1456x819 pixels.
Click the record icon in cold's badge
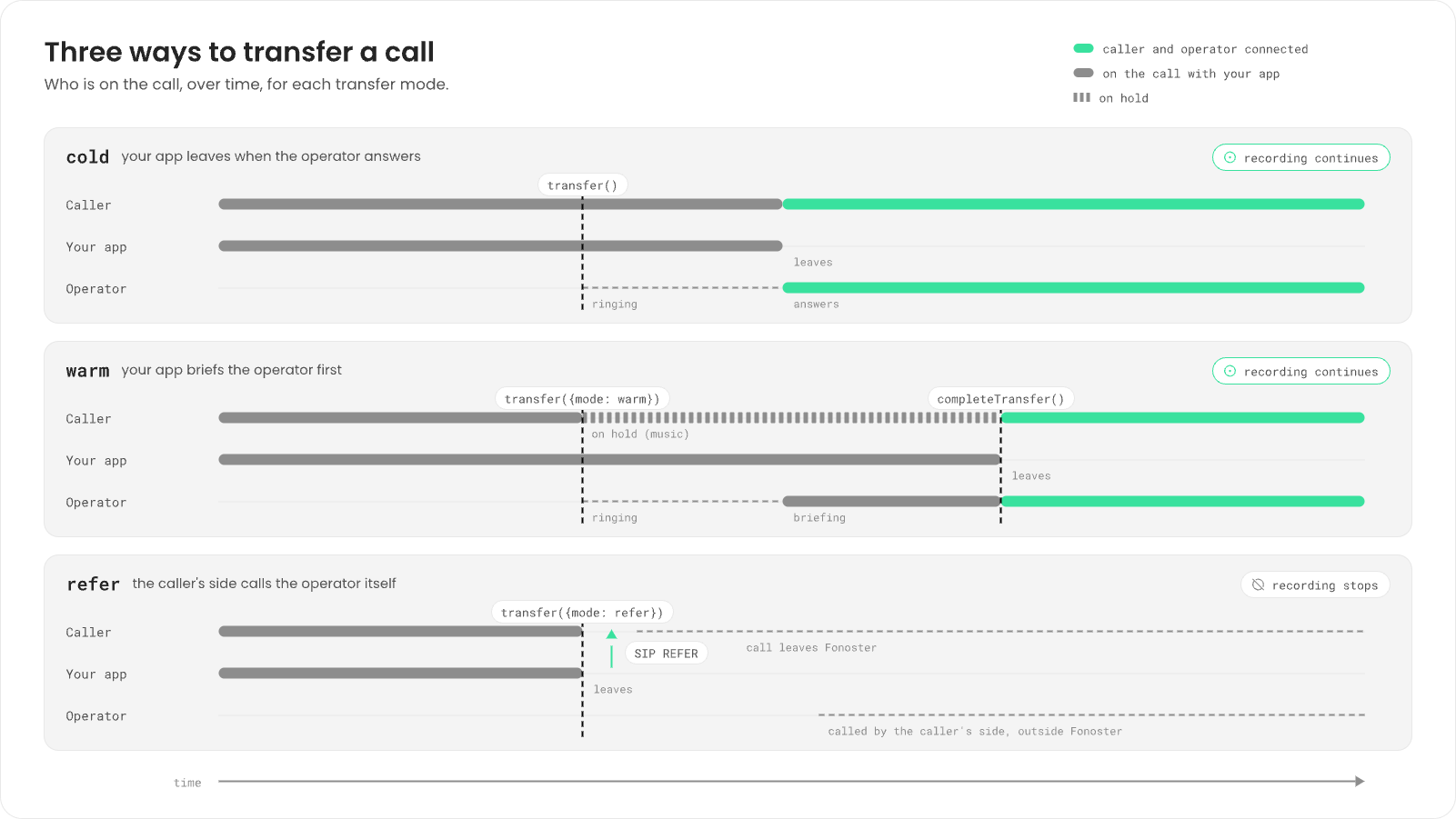click(x=1230, y=157)
